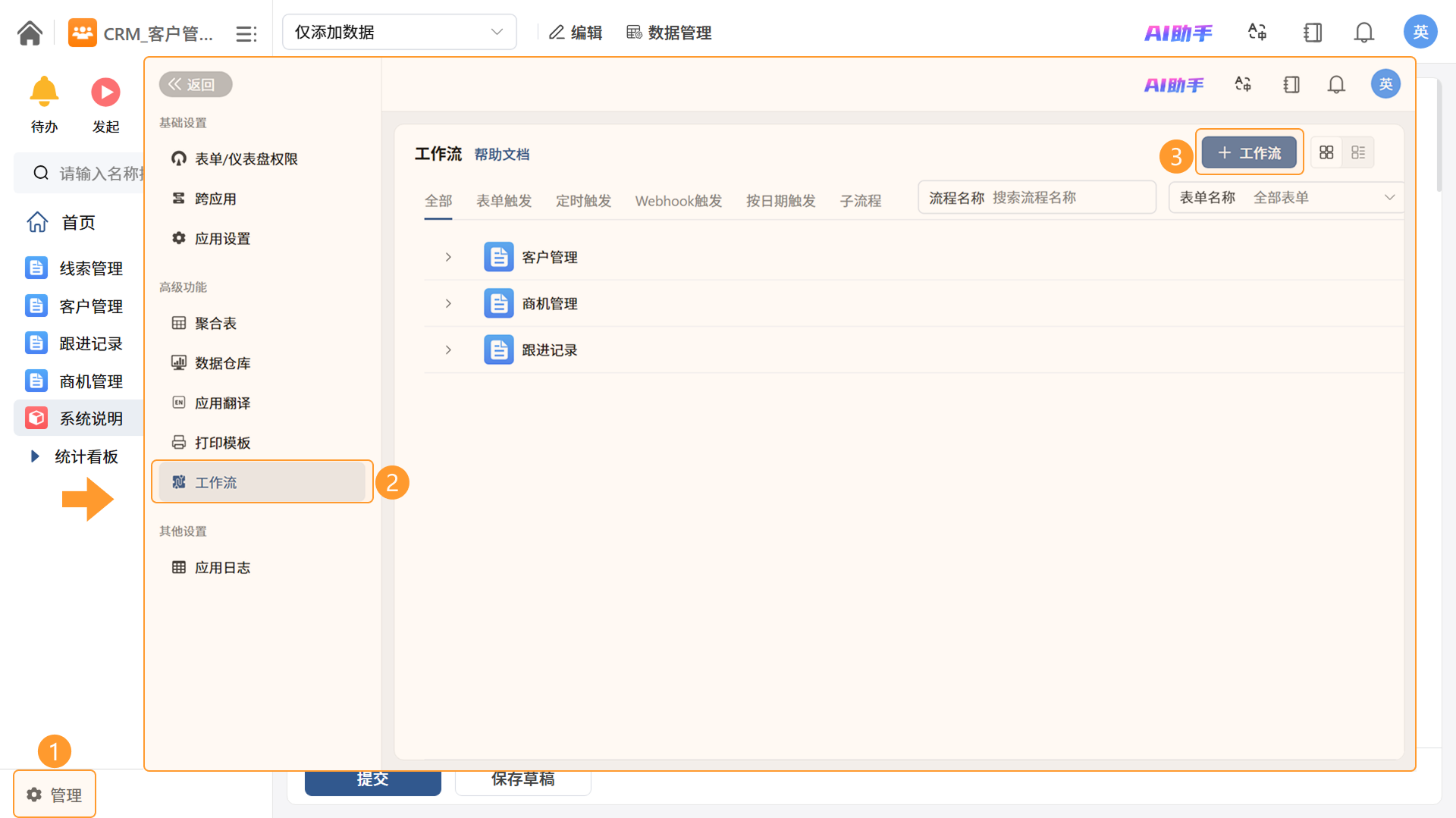Open outer notifications bell icon
1456x818 pixels.
pyautogui.click(x=1363, y=32)
